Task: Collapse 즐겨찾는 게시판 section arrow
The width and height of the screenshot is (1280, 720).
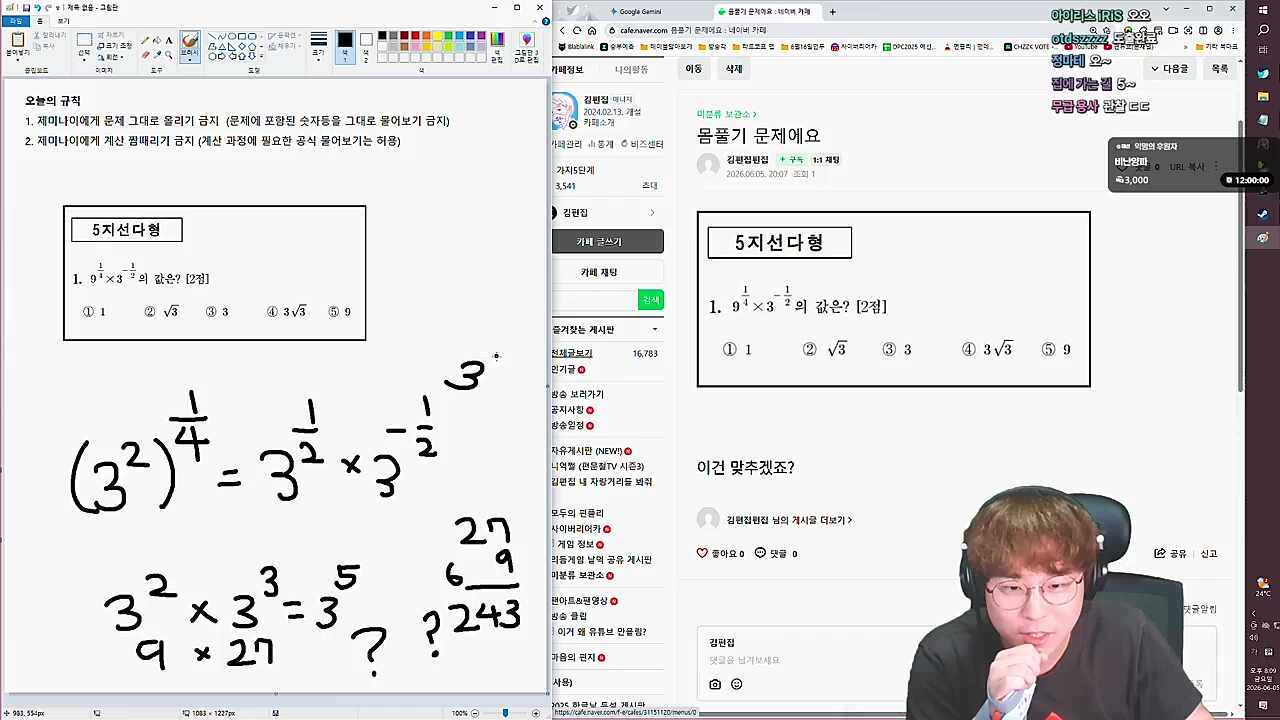Action: click(x=655, y=330)
